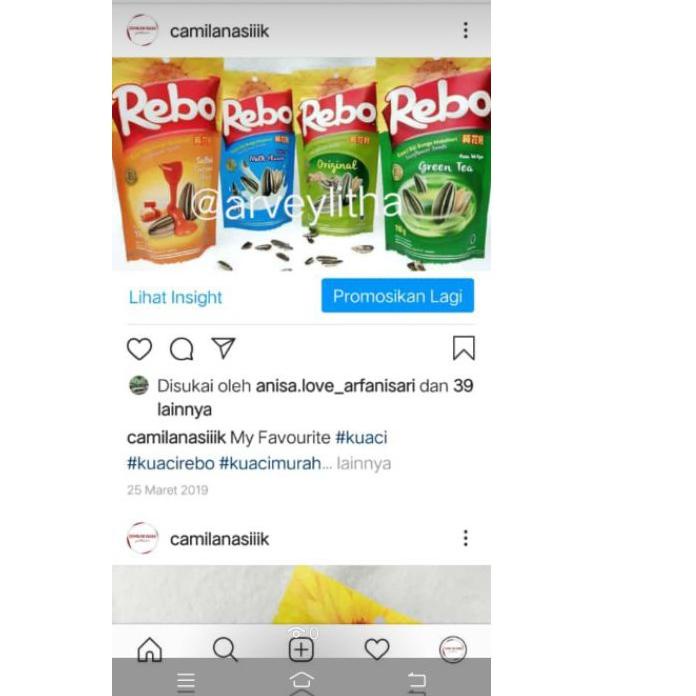Expand caption with lainnya

pos(364,463)
